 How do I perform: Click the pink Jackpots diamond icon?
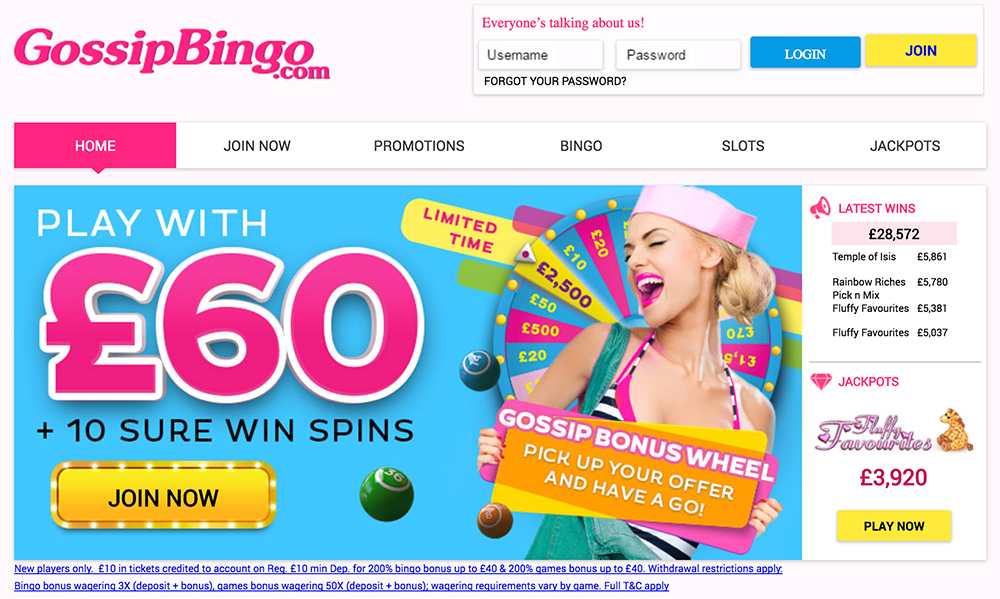tap(821, 381)
